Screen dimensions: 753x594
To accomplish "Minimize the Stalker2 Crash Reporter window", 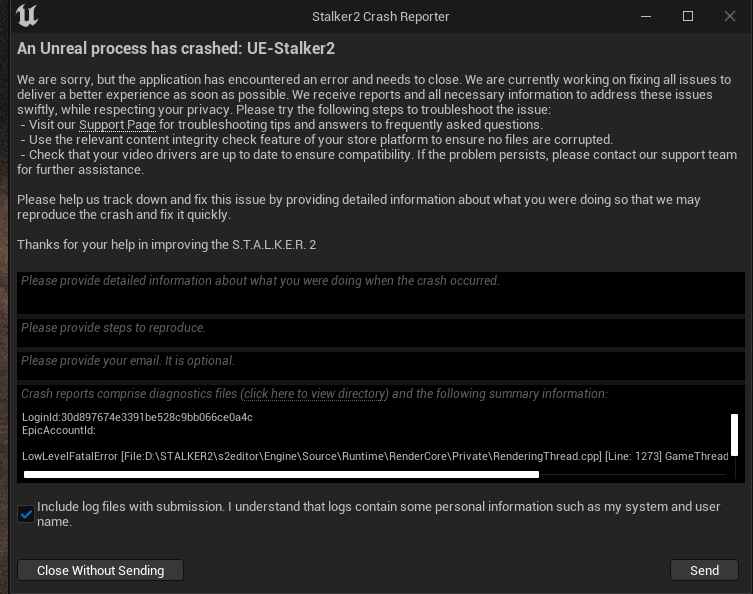I will point(646,16).
